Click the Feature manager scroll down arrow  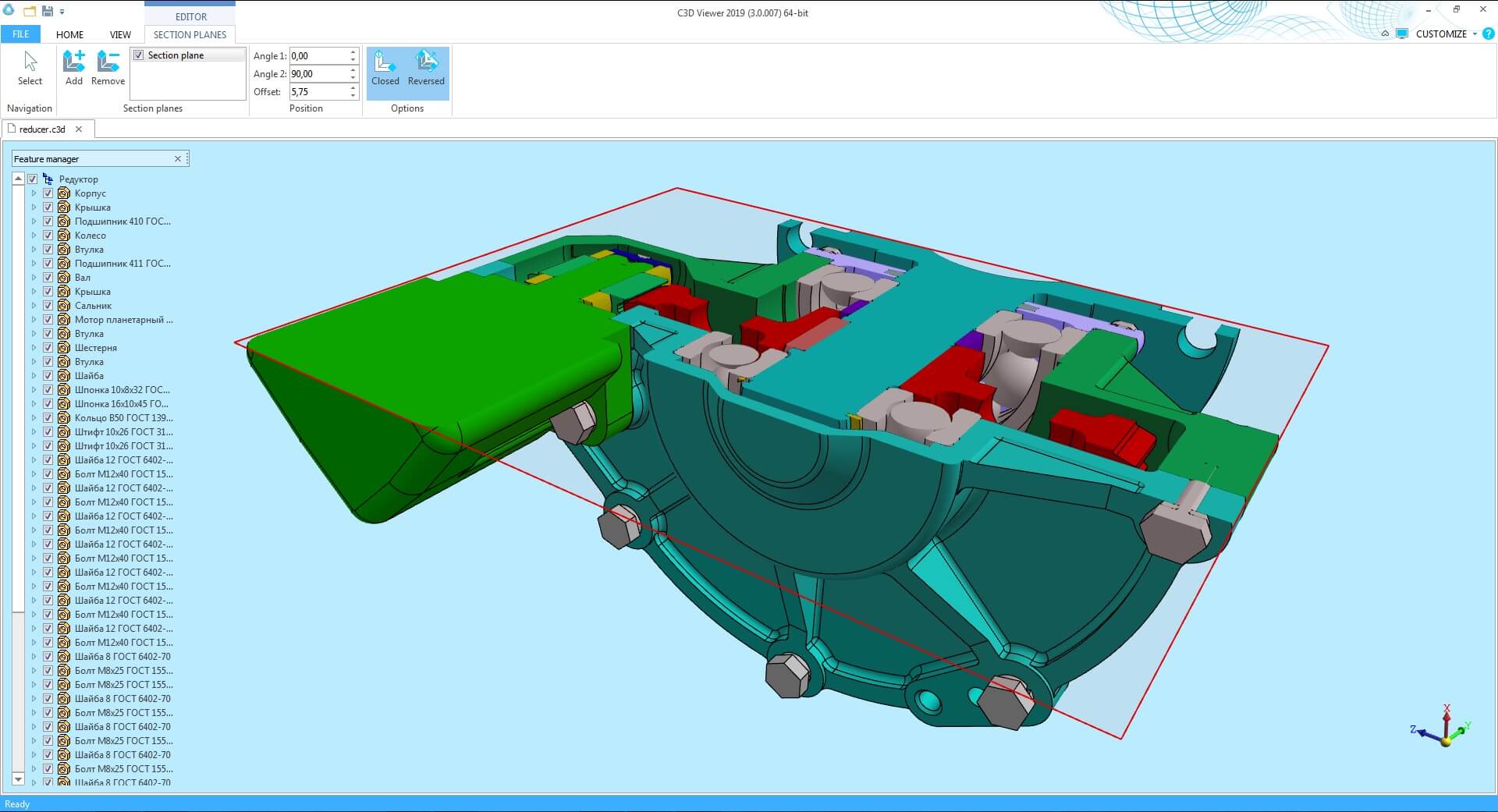19,779
